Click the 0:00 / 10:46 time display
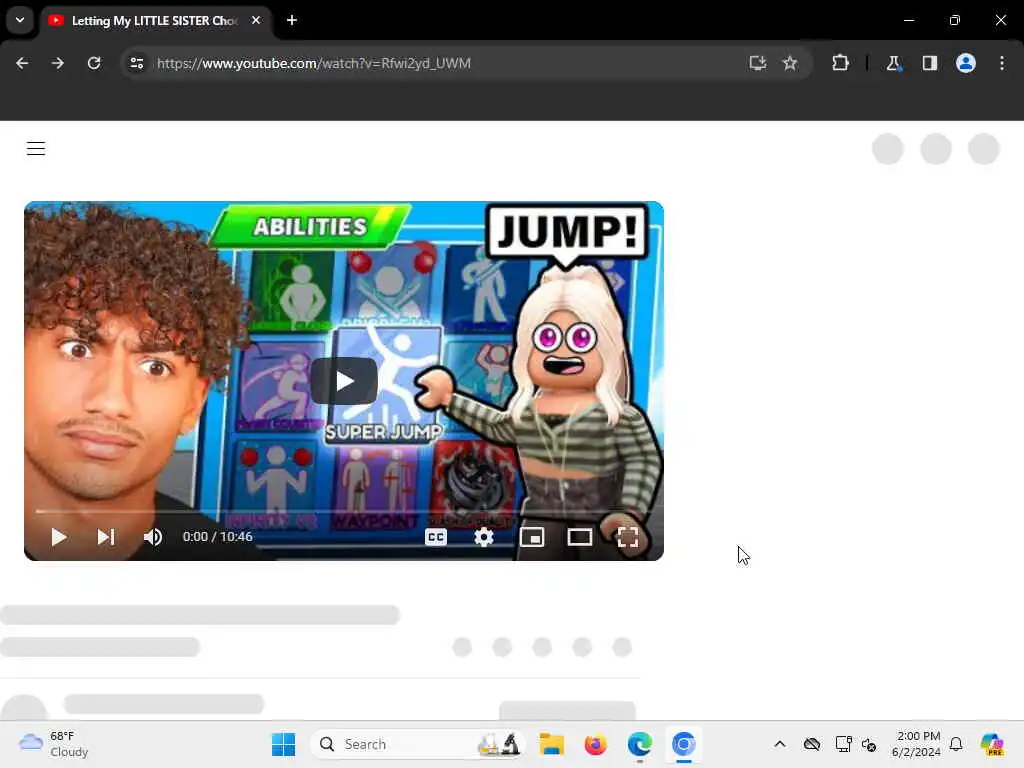 tap(217, 537)
